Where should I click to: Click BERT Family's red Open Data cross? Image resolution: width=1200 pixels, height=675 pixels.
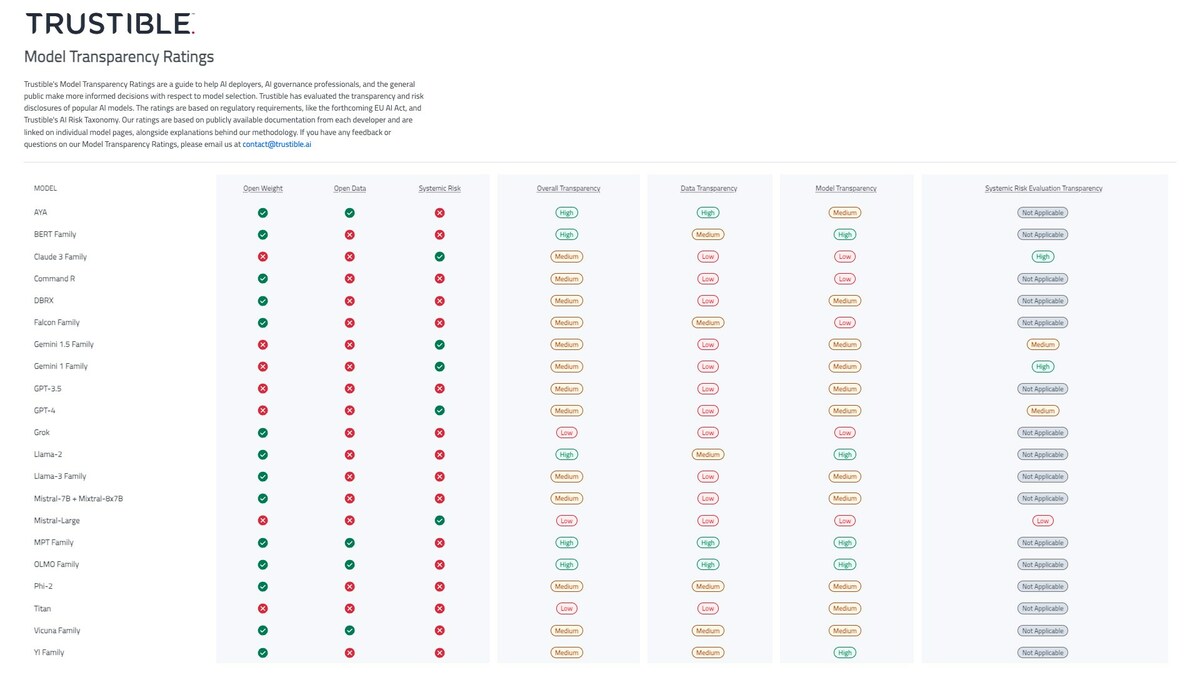click(350, 235)
